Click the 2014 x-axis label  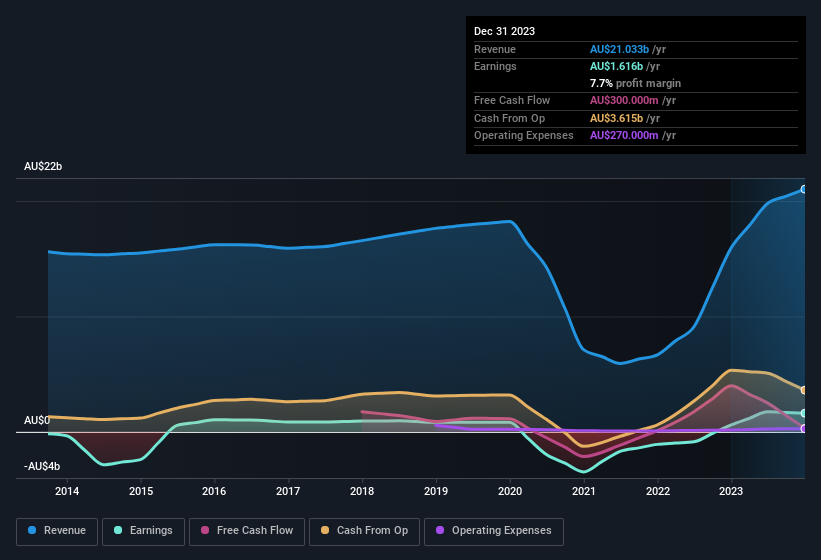67,491
